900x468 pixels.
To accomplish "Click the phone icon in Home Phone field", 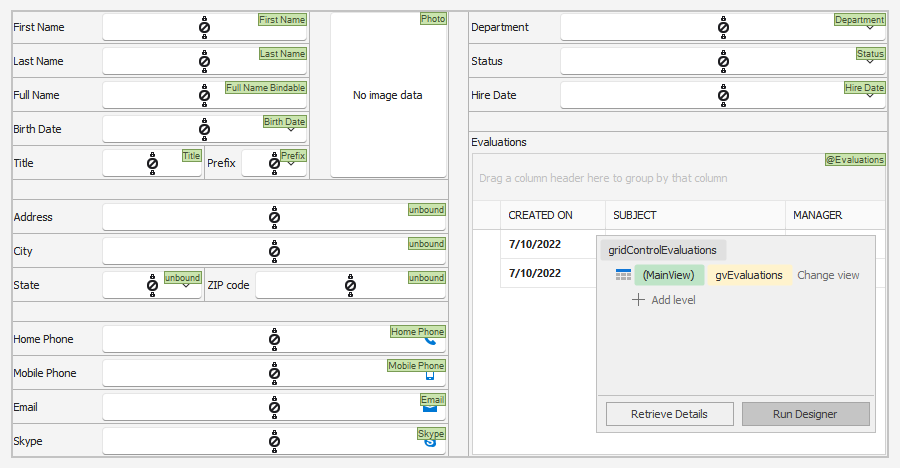I will 430,341.
